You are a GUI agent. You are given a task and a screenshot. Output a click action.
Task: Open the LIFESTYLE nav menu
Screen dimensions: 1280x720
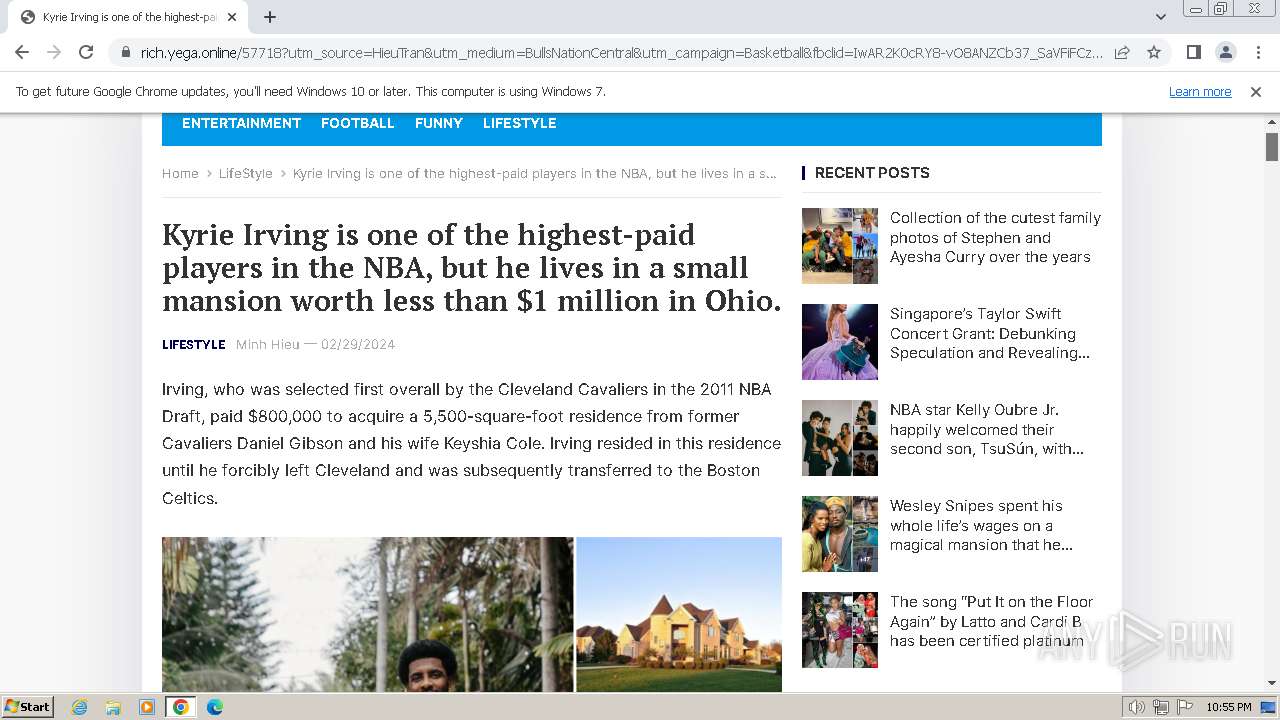coord(520,123)
